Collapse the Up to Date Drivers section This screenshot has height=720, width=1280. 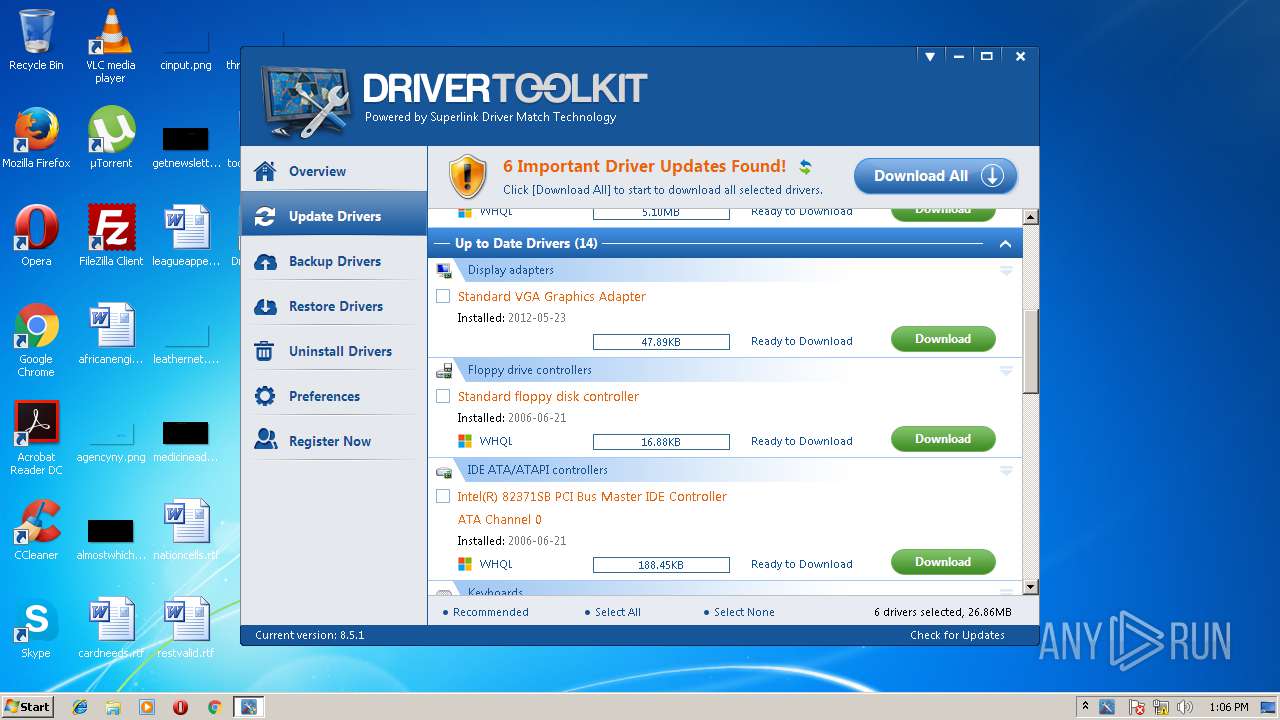1005,243
